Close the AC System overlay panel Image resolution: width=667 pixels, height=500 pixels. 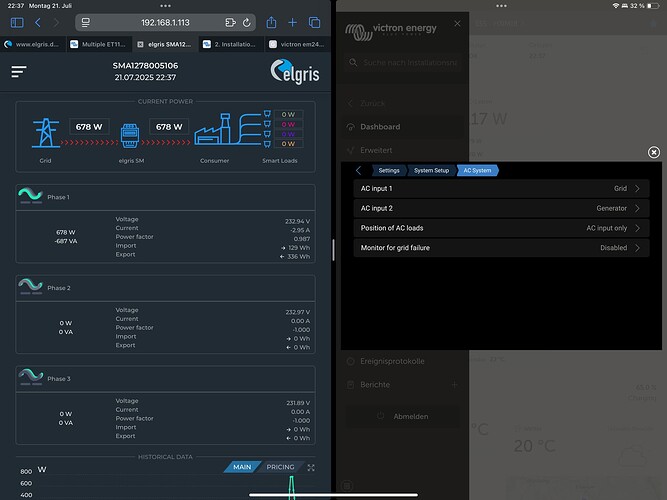coord(654,152)
